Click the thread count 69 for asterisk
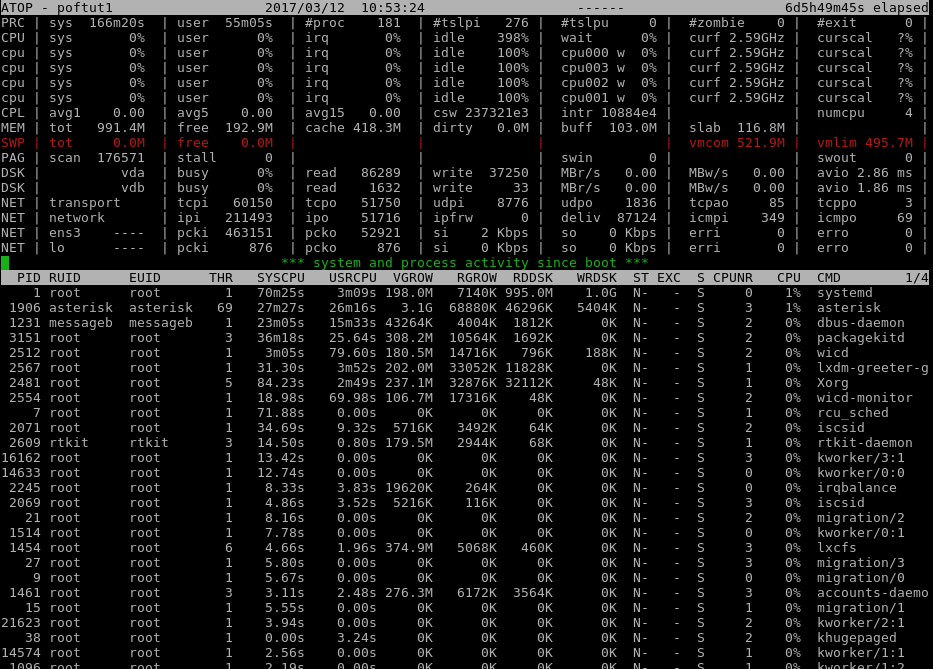933x669 pixels. tap(225, 308)
